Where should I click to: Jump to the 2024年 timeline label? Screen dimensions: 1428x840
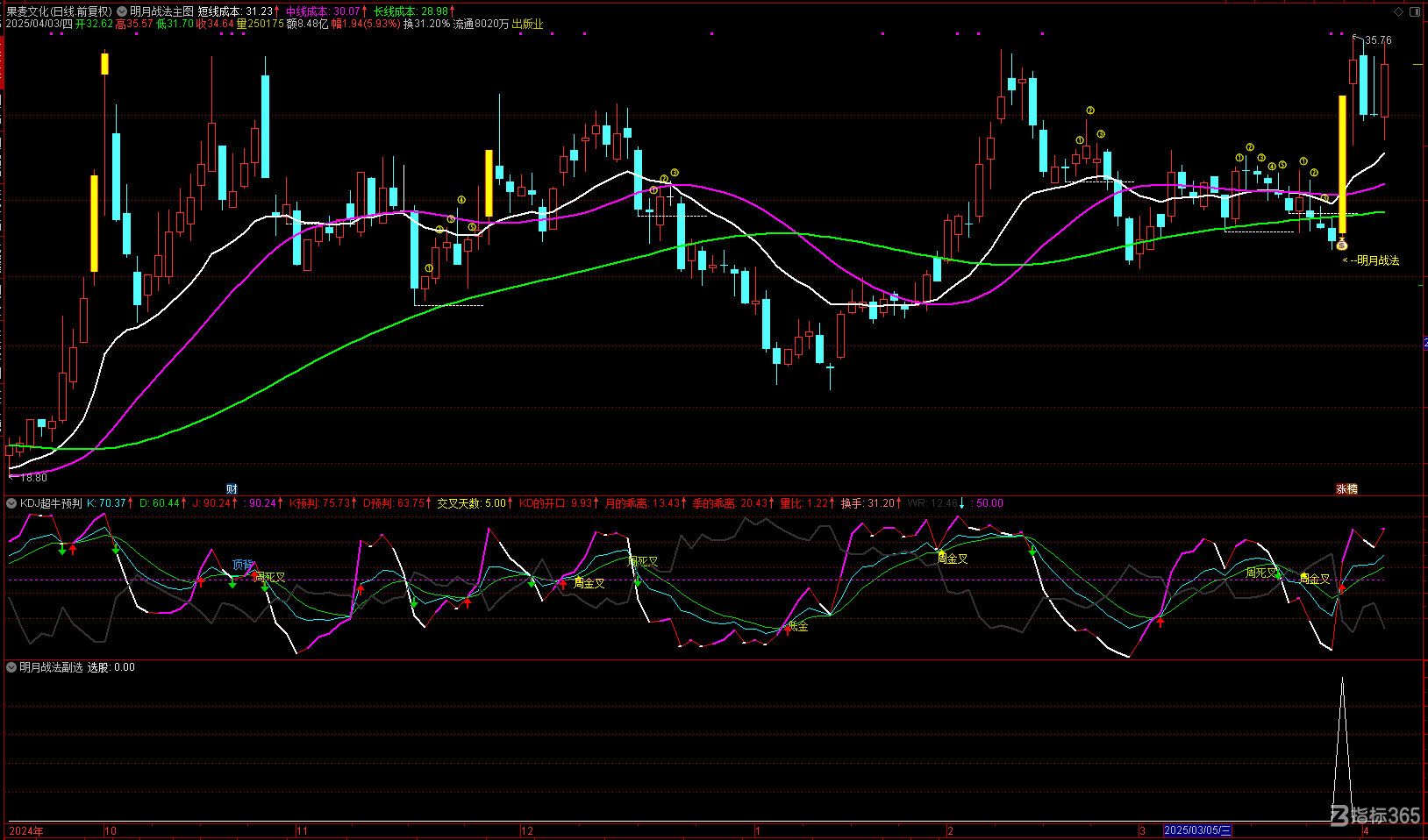coord(26,830)
